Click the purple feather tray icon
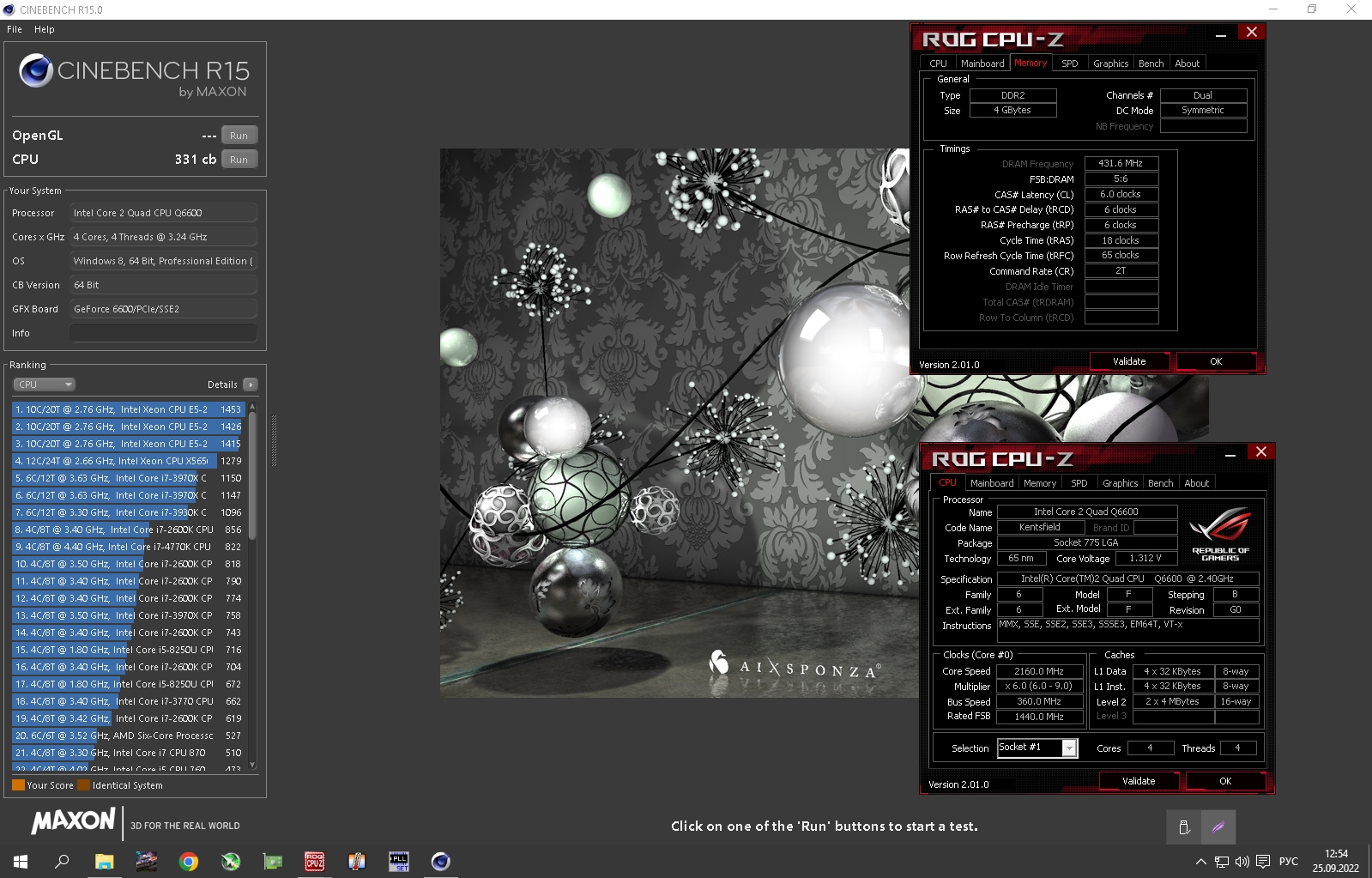This screenshot has height=878, width=1372. click(1218, 827)
